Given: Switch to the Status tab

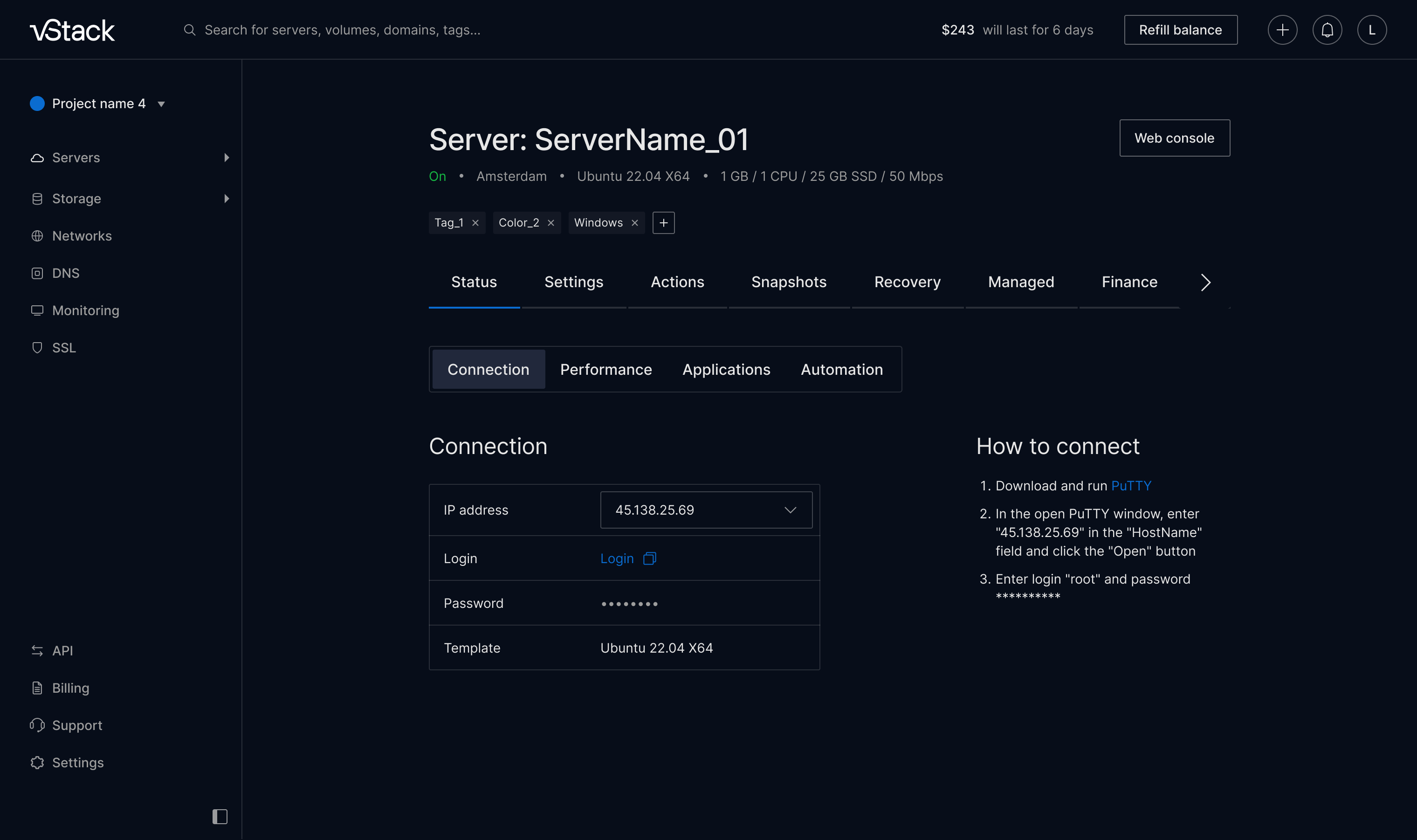Looking at the screenshot, I should pos(474,282).
